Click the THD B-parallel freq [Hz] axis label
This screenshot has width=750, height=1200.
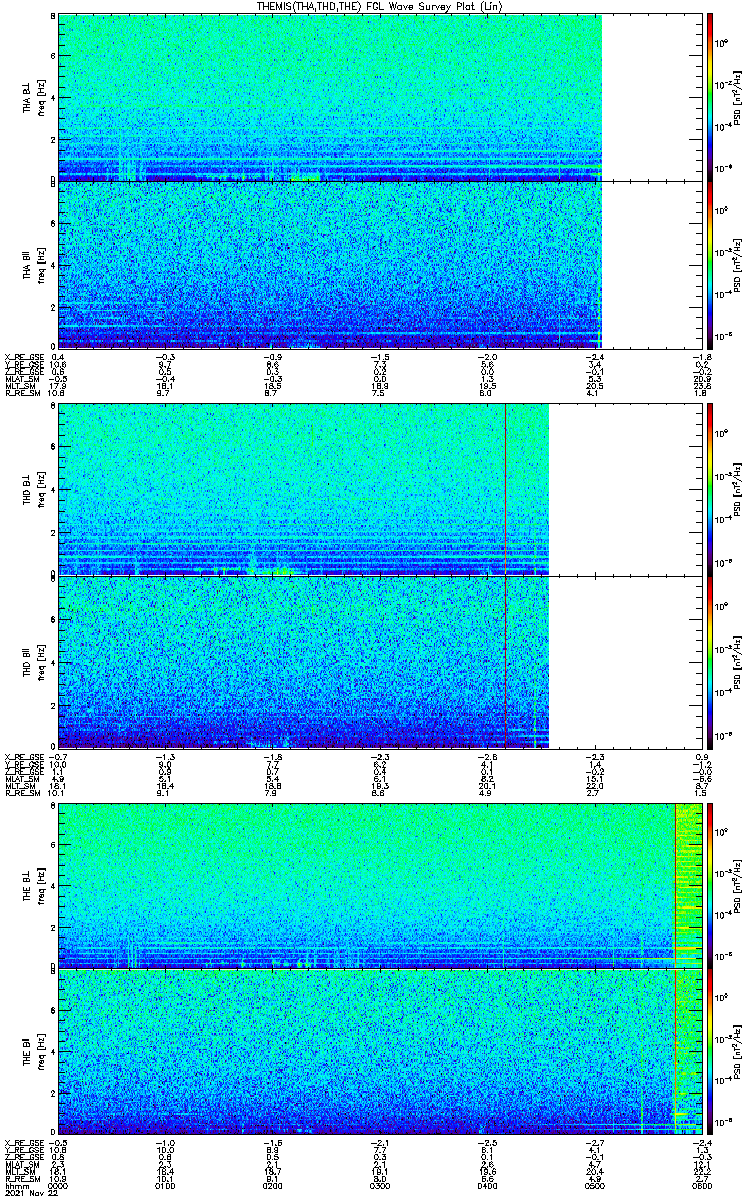click(40, 661)
